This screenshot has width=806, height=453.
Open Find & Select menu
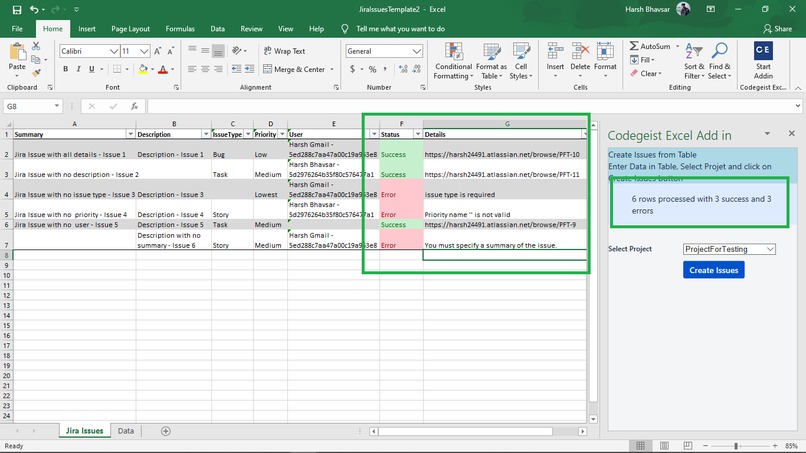point(719,61)
